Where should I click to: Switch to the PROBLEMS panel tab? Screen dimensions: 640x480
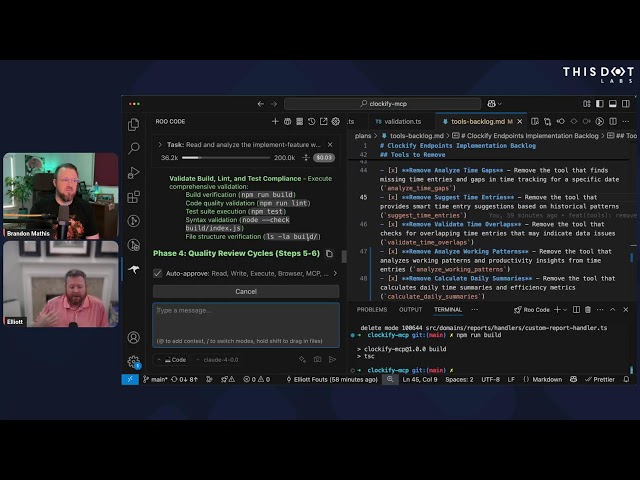pyautogui.click(x=372, y=310)
